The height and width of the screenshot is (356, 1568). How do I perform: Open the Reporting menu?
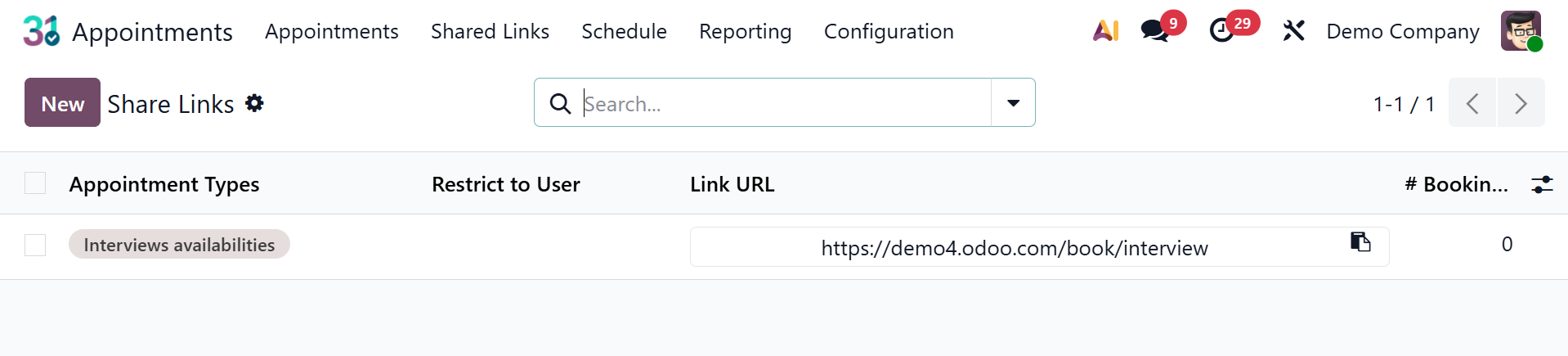coord(745,31)
